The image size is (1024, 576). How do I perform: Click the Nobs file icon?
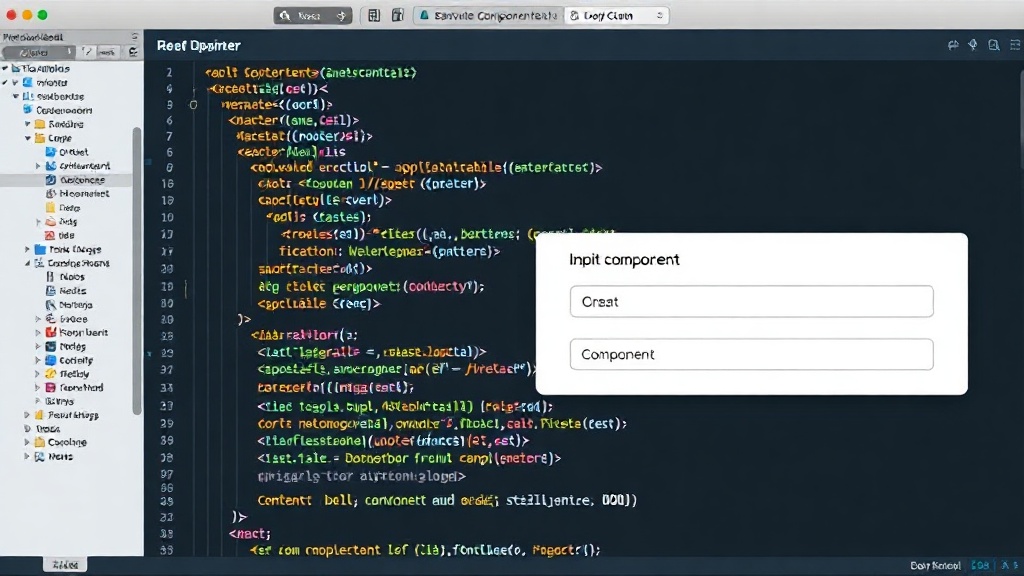coord(50,277)
